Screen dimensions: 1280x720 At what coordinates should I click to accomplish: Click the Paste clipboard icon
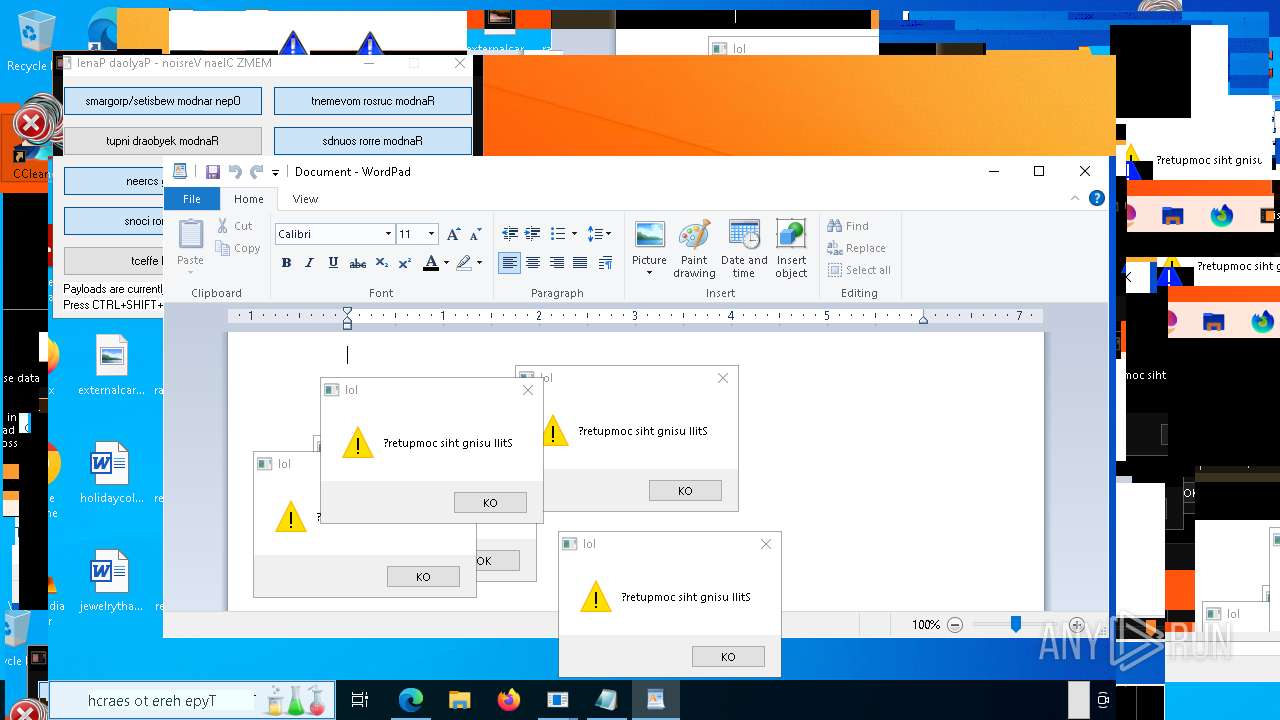(190, 234)
